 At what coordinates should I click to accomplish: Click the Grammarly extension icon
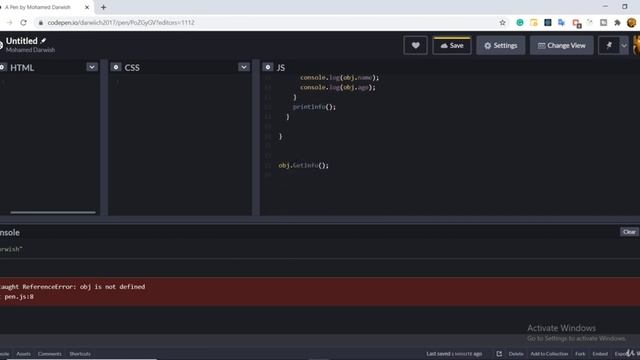(x=520, y=22)
